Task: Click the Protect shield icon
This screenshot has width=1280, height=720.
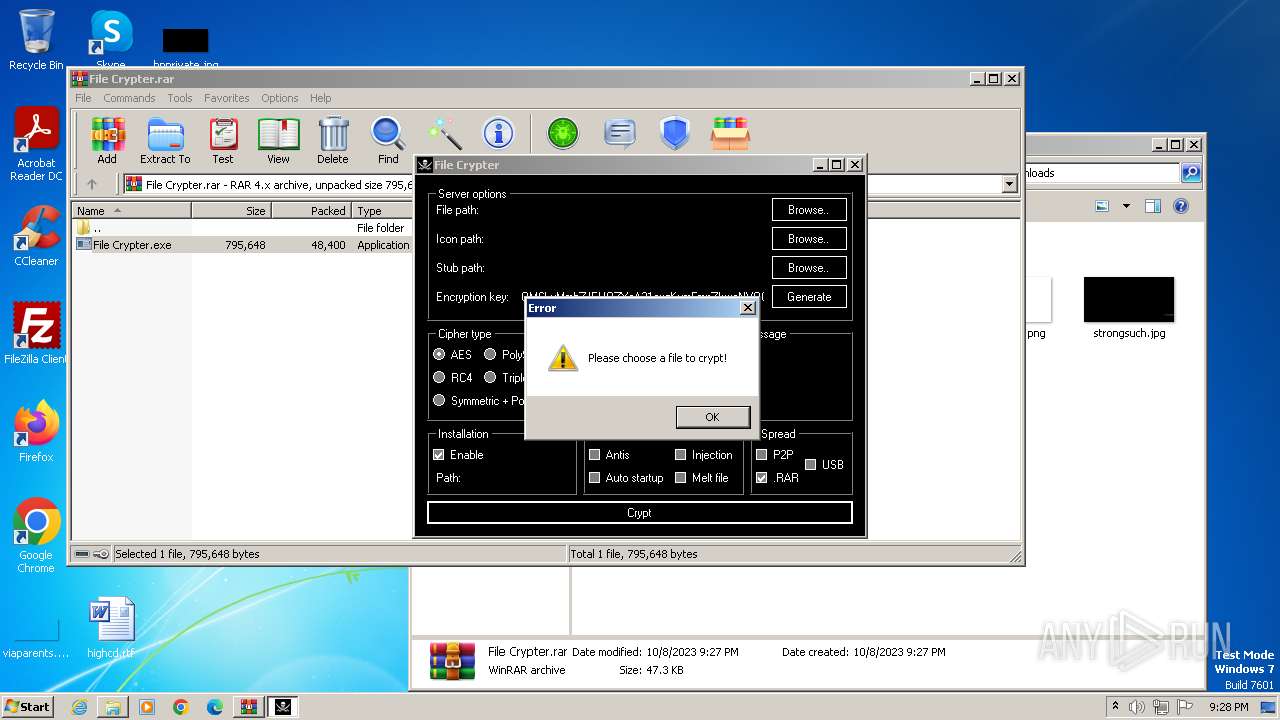Action: click(x=675, y=133)
